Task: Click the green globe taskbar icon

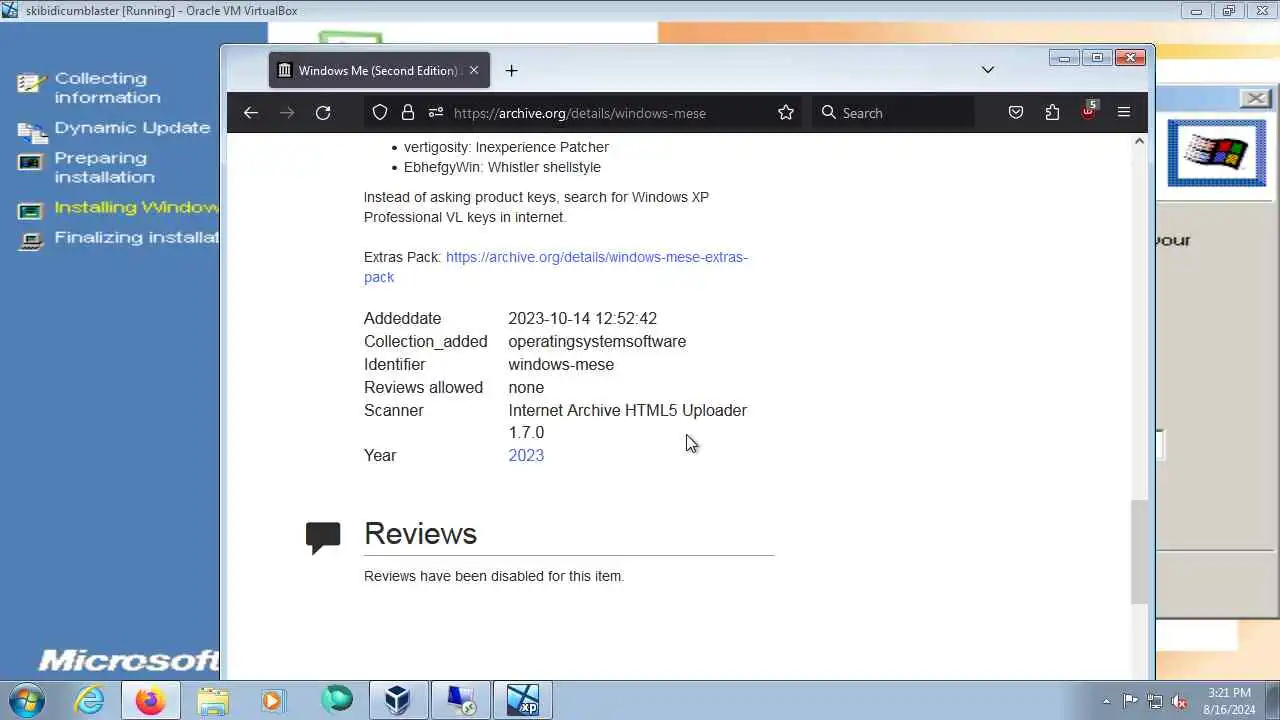Action: click(337, 700)
